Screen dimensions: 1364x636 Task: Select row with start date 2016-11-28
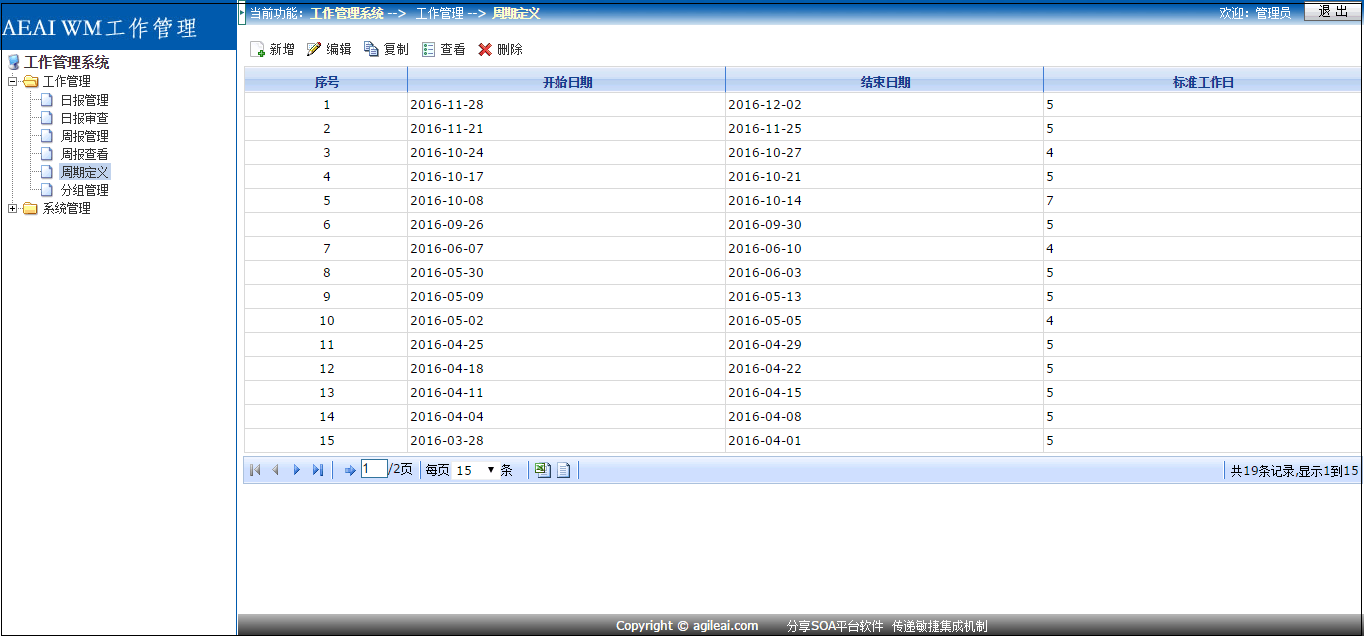coord(803,104)
